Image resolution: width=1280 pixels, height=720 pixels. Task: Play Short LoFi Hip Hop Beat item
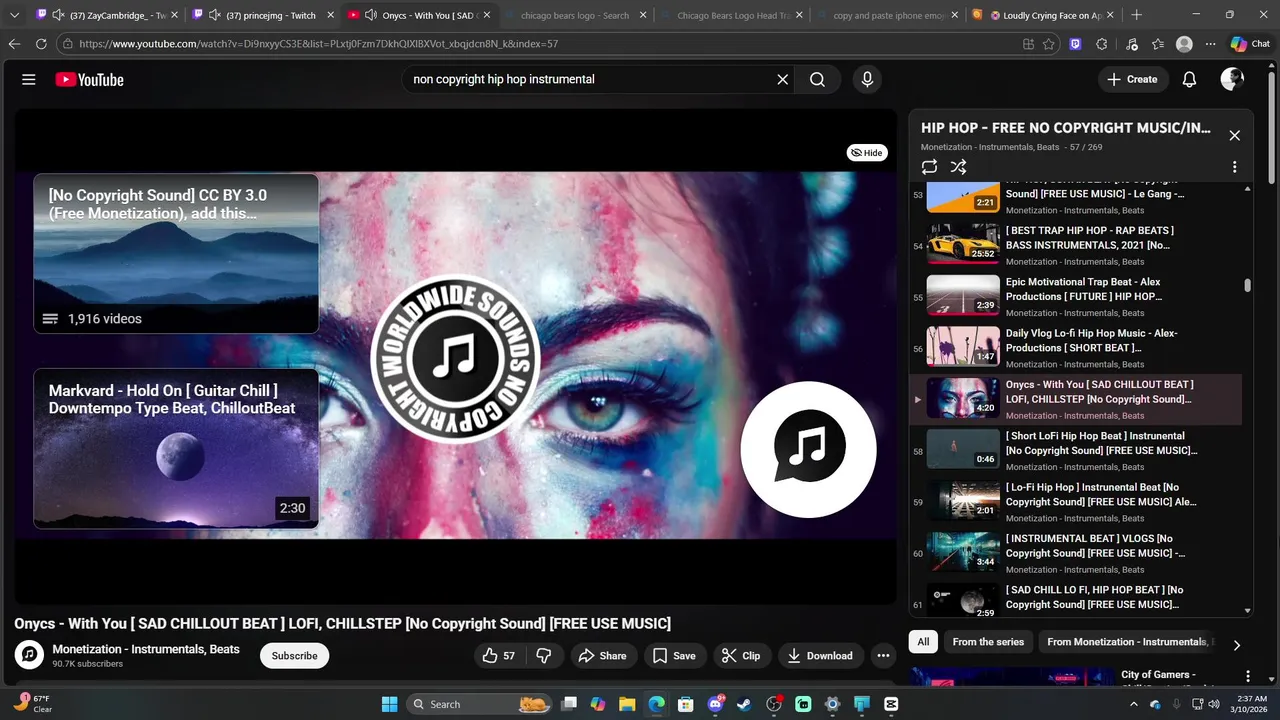click(1075, 450)
